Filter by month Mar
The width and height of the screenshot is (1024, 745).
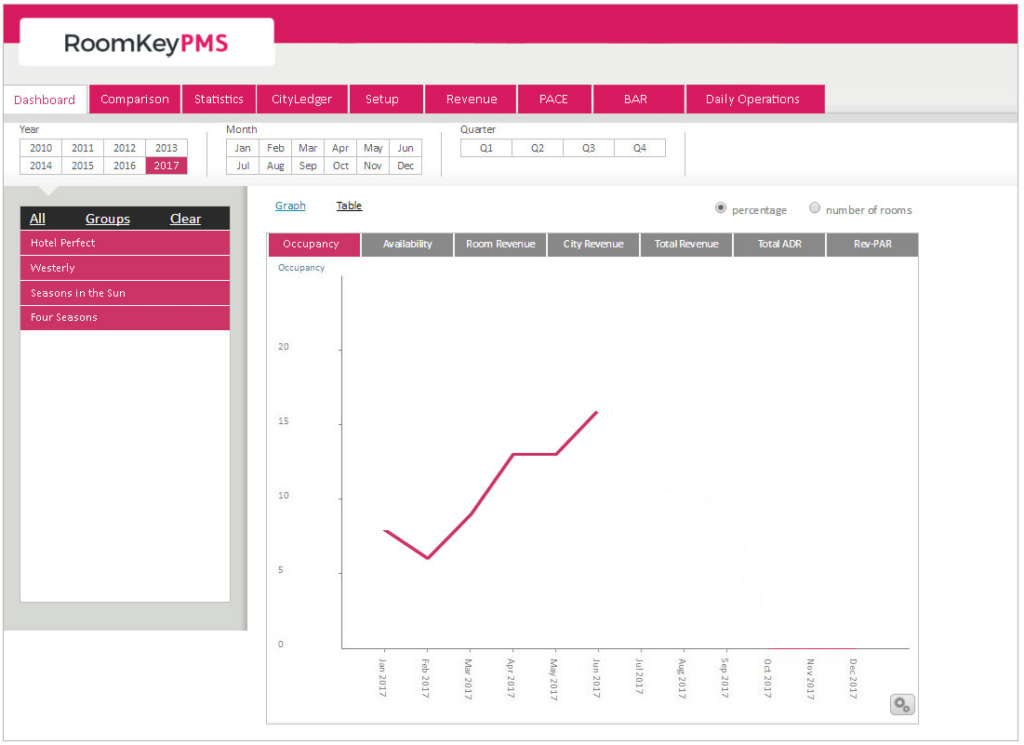coord(308,148)
